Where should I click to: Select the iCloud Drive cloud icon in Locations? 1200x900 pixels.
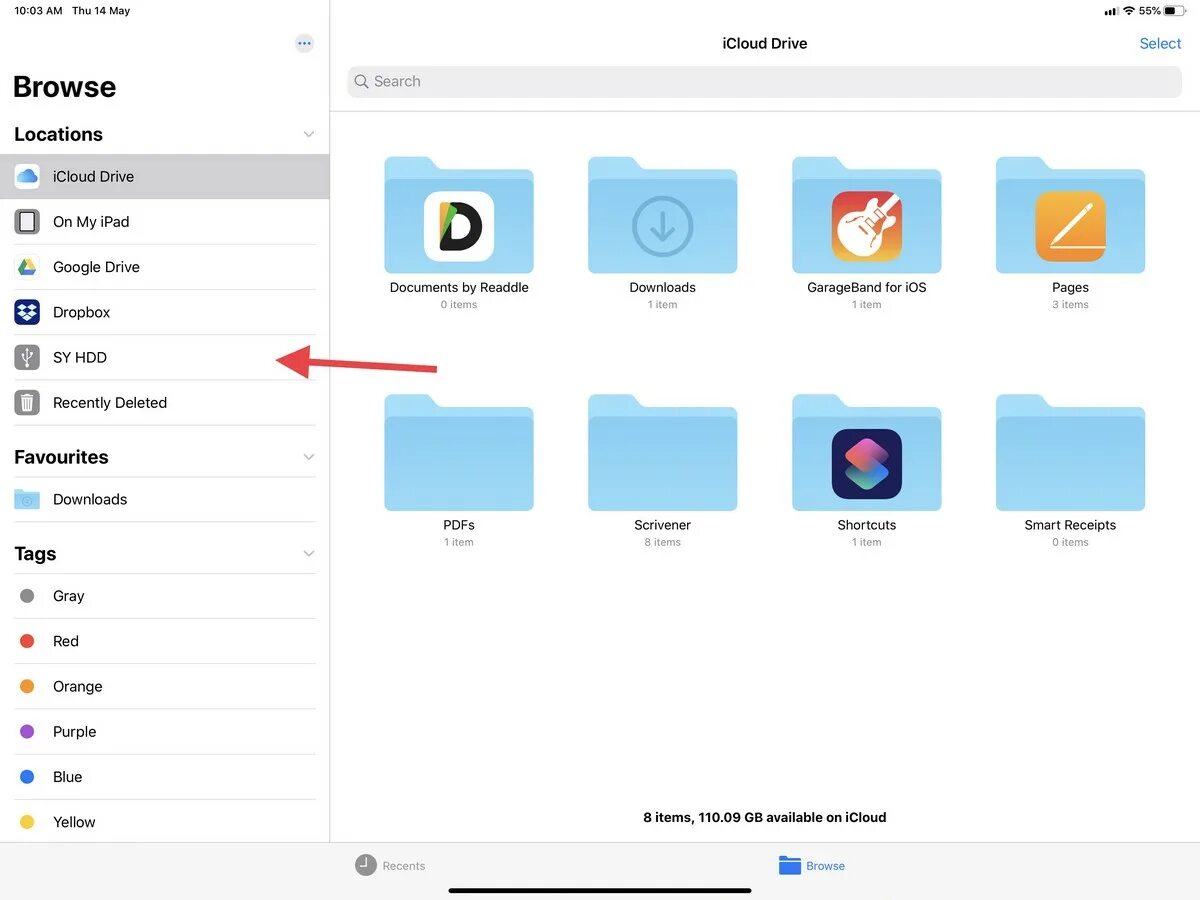(x=27, y=177)
